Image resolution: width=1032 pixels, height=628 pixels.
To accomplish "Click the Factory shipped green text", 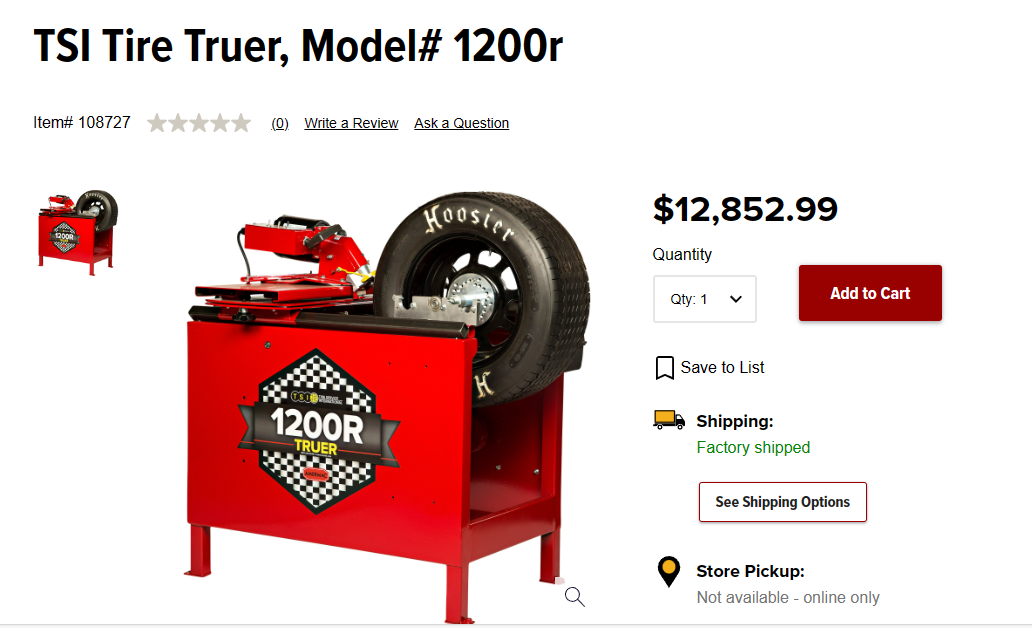I will coord(753,448).
